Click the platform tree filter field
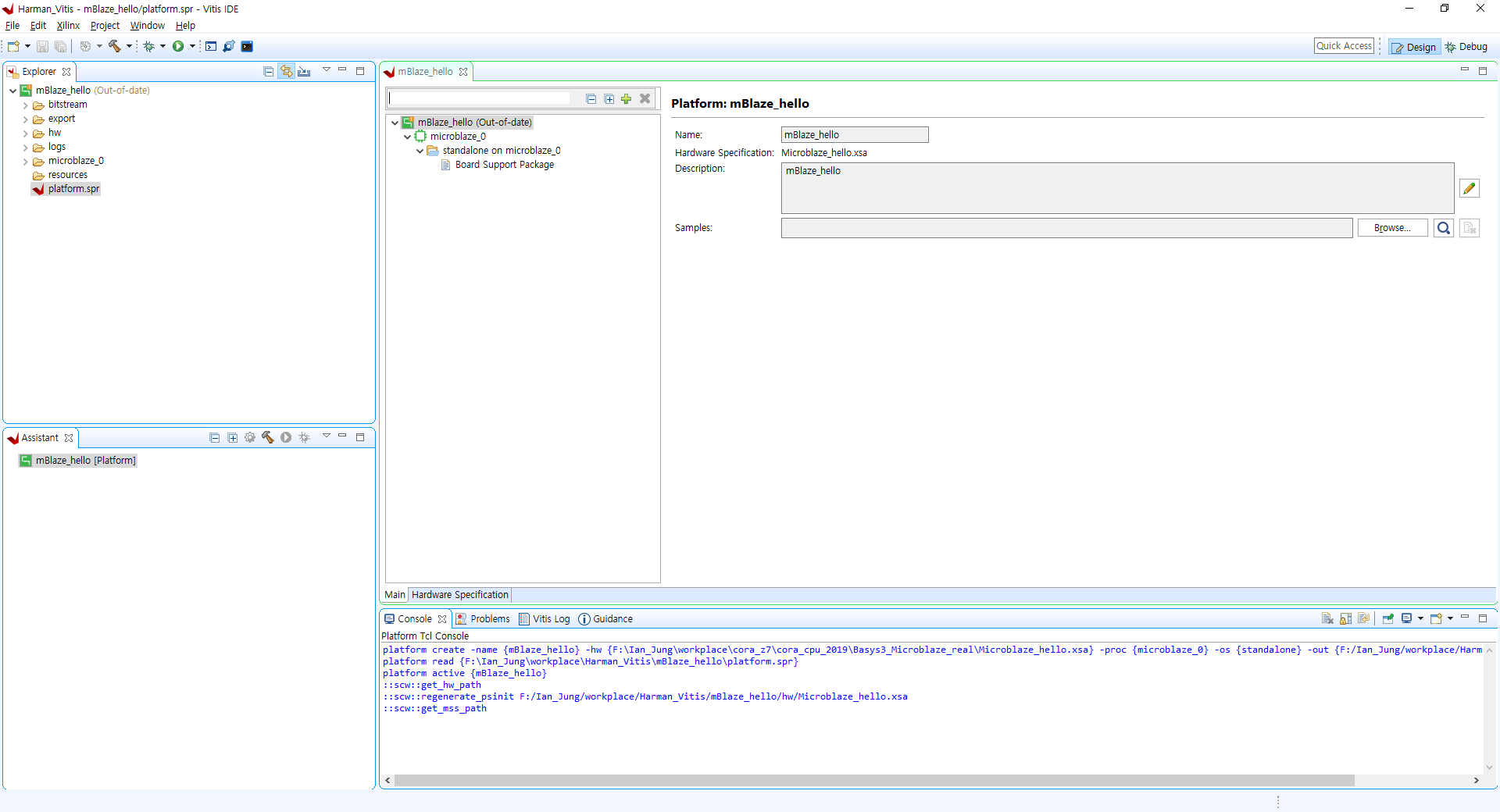1500x812 pixels. [480, 98]
